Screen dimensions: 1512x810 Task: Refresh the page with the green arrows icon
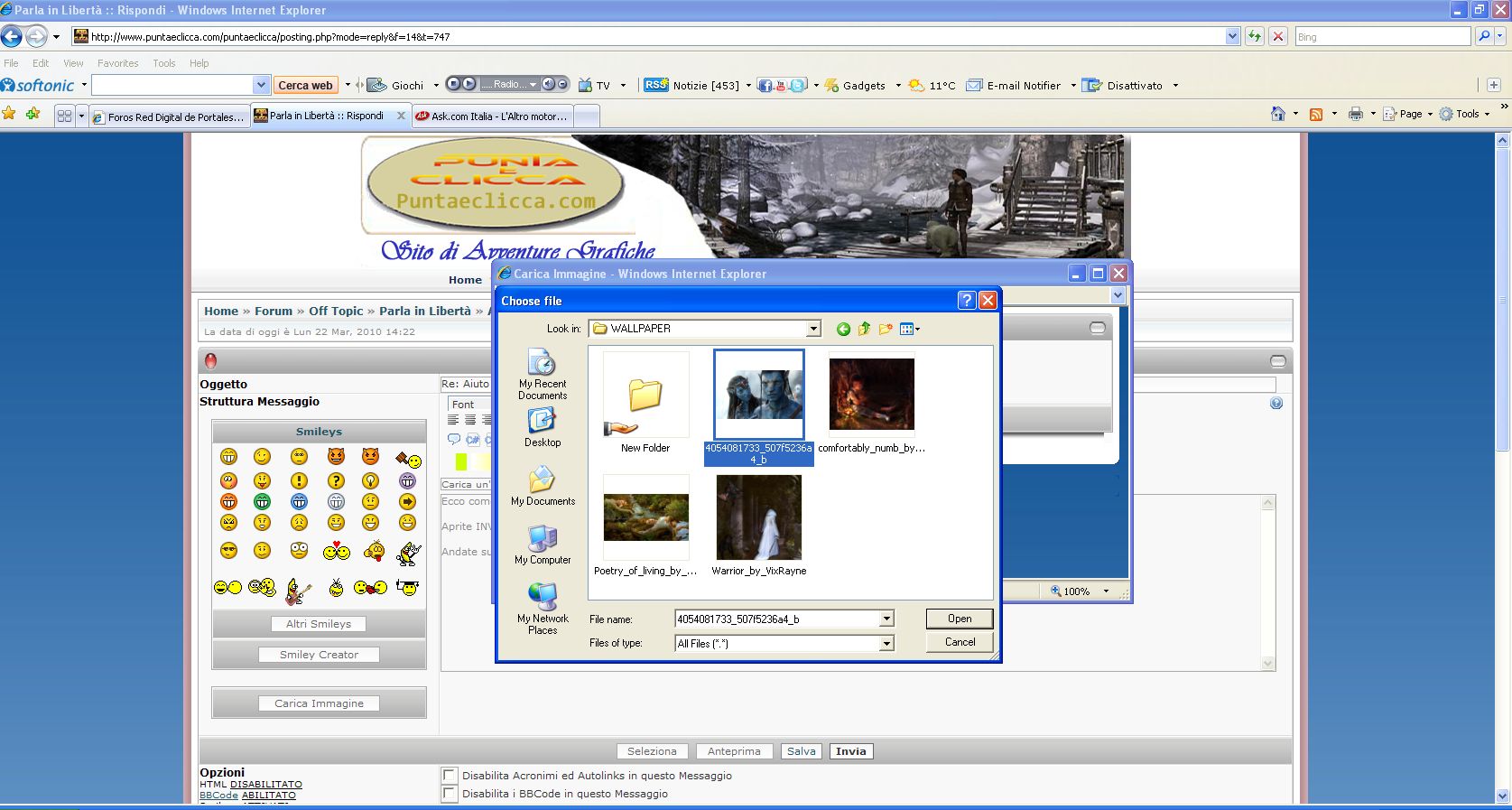pos(1255,36)
